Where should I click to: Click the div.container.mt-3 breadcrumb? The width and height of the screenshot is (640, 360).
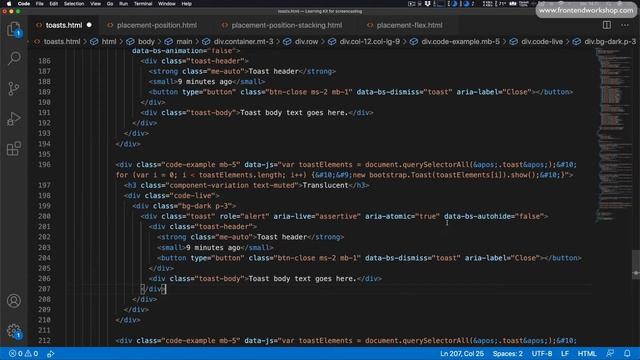pos(244,41)
